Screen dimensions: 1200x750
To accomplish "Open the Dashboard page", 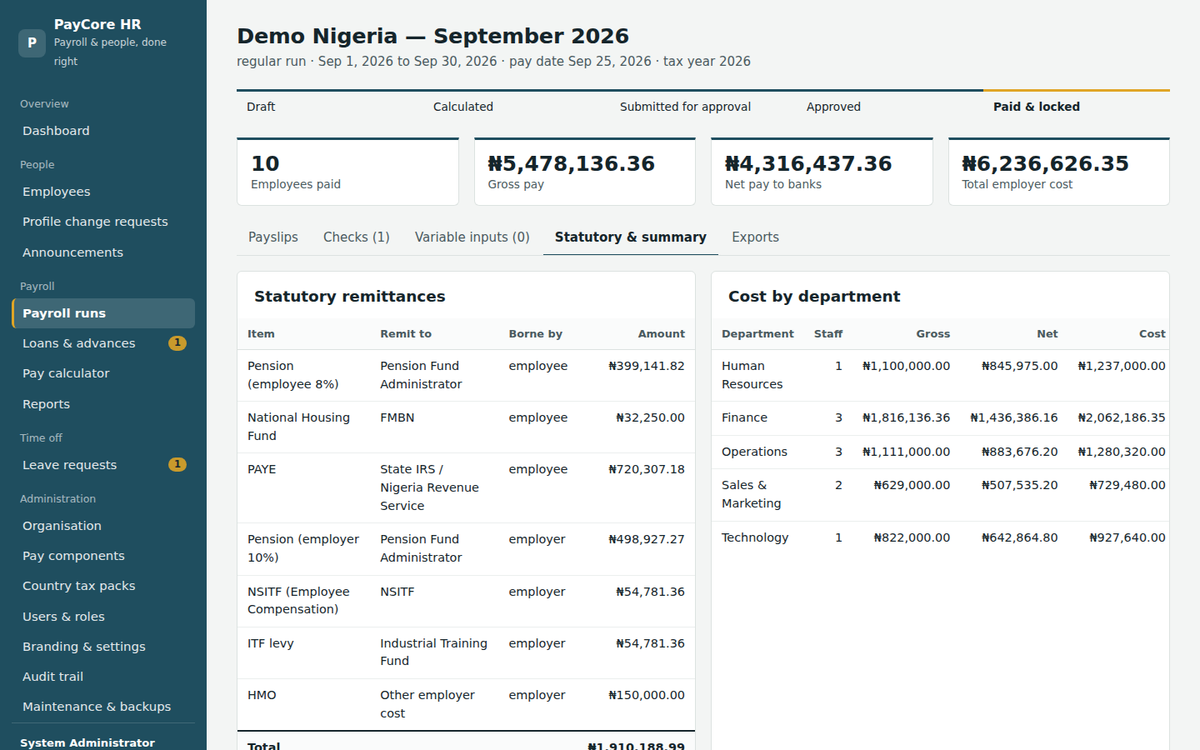I will point(103,131).
